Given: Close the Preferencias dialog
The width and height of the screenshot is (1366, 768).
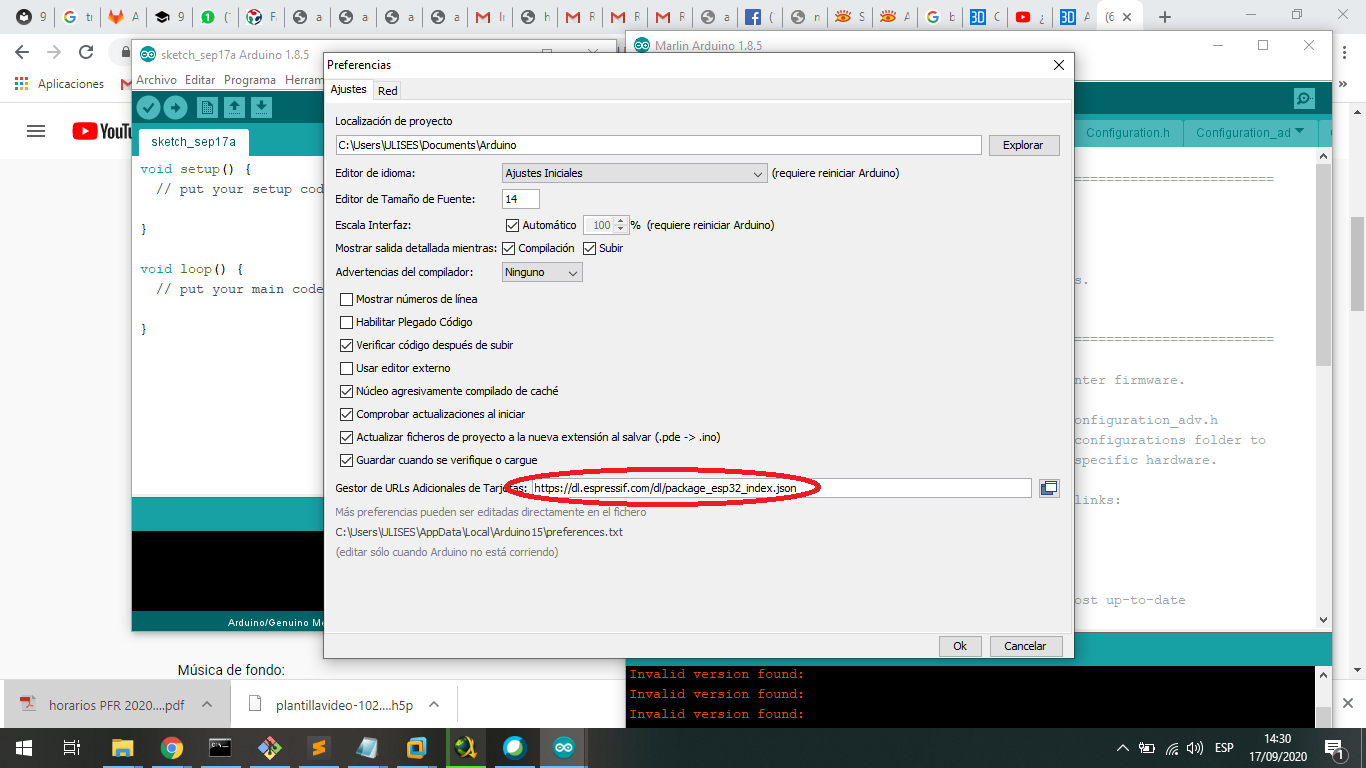Looking at the screenshot, I should pos(1059,65).
